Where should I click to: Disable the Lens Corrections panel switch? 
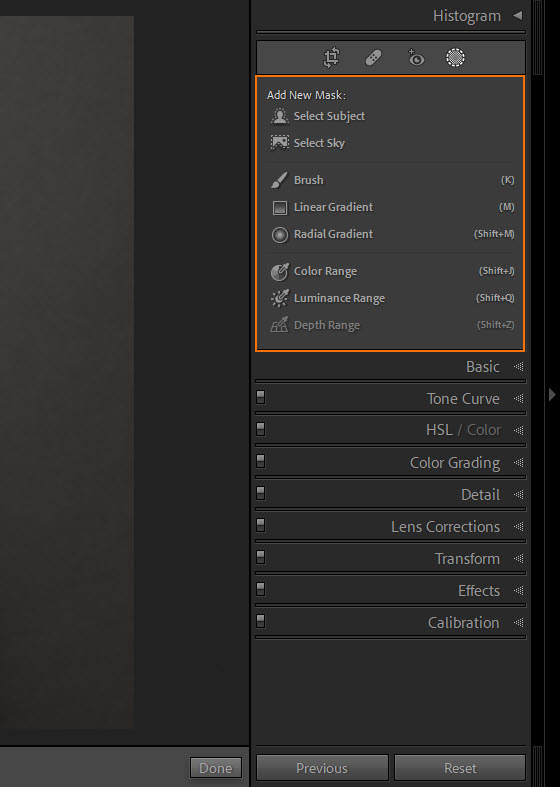(x=260, y=525)
